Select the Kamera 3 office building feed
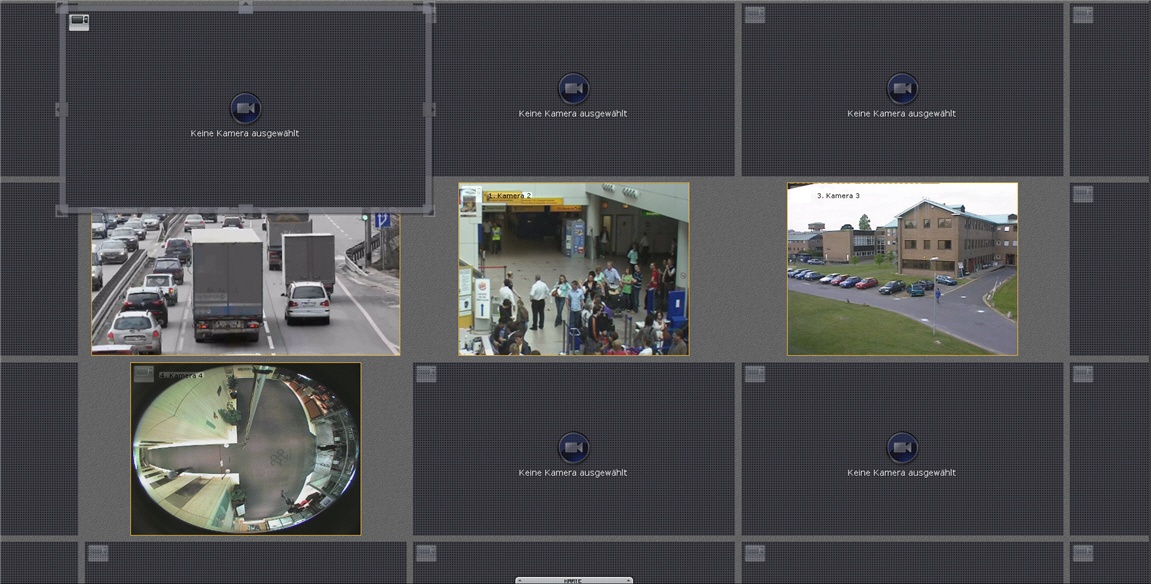 click(x=902, y=270)
